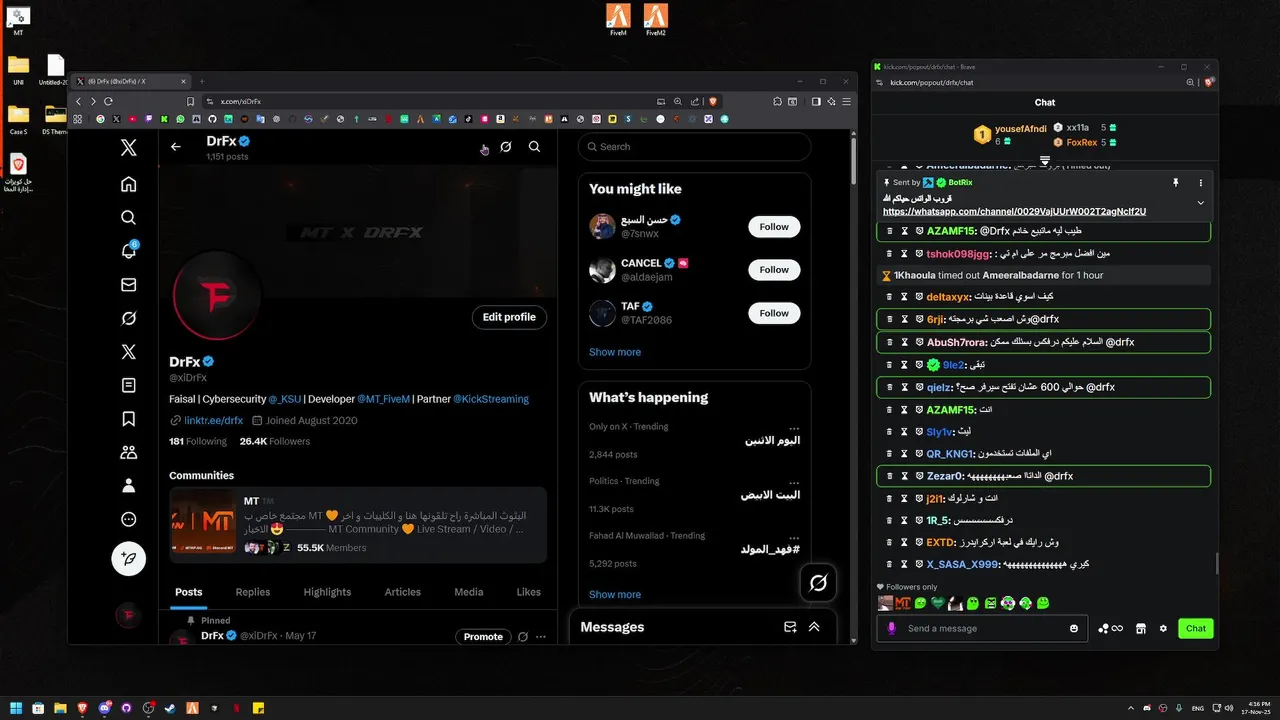
Task: Open the FiveM desktop shortcut
Action: click(x=618, y=20)
